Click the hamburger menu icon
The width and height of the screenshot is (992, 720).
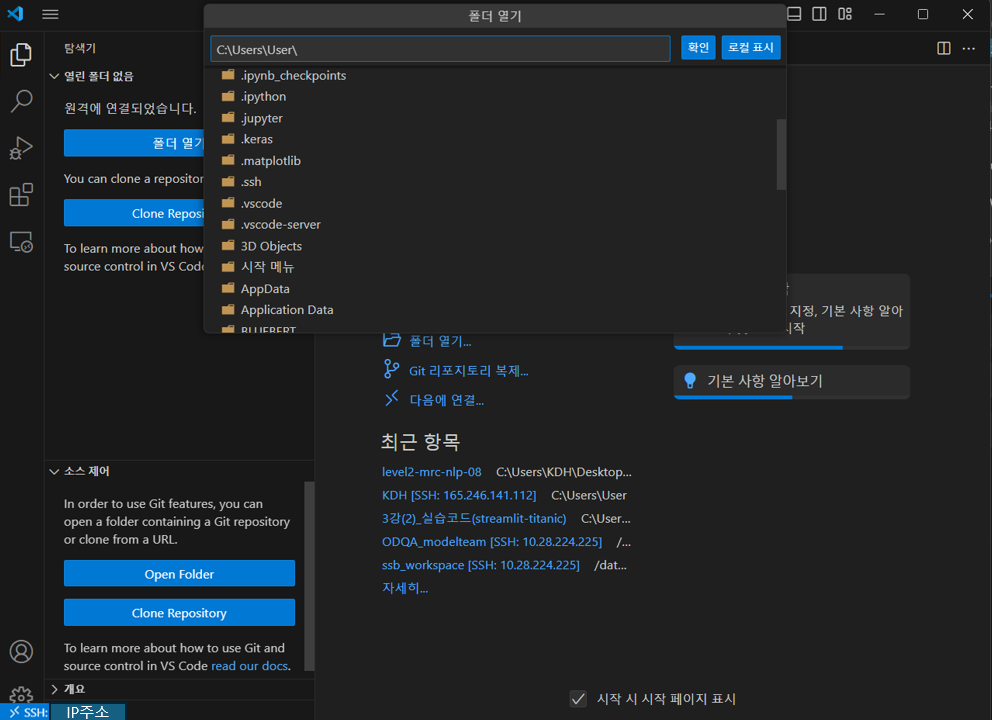click(50, 14)
